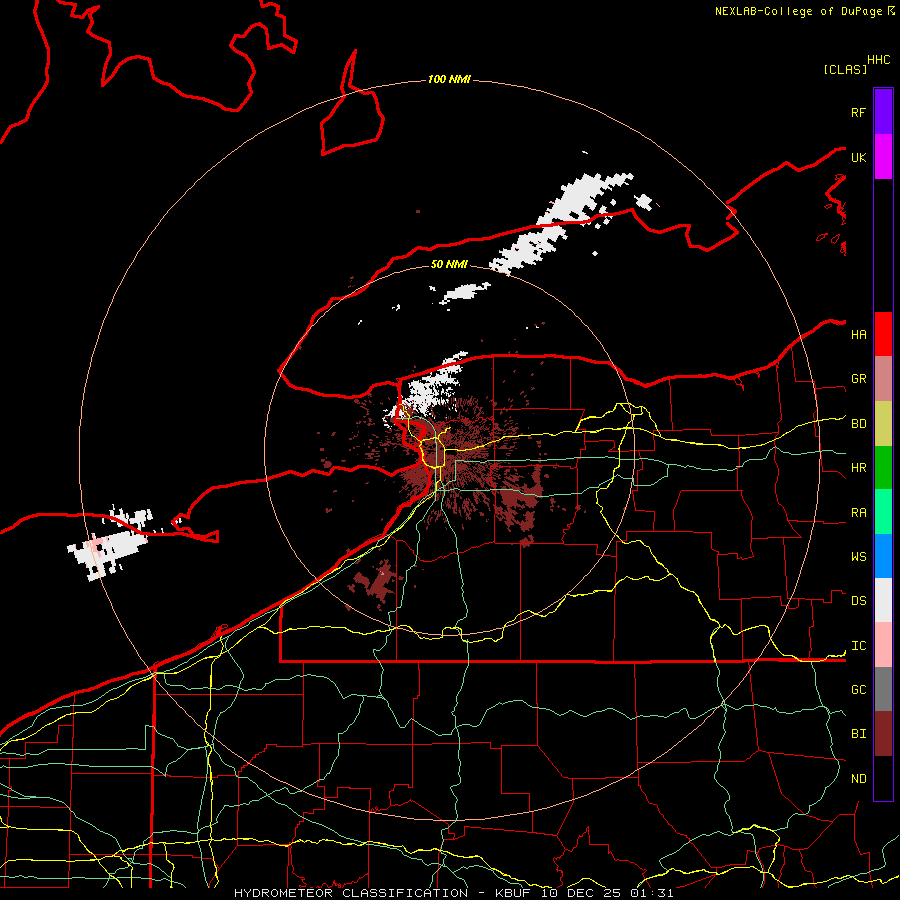Image resolution: width=900 pixels, height=900 pixels.
Task: Click the HR legend label
Action: coord(858,468)
